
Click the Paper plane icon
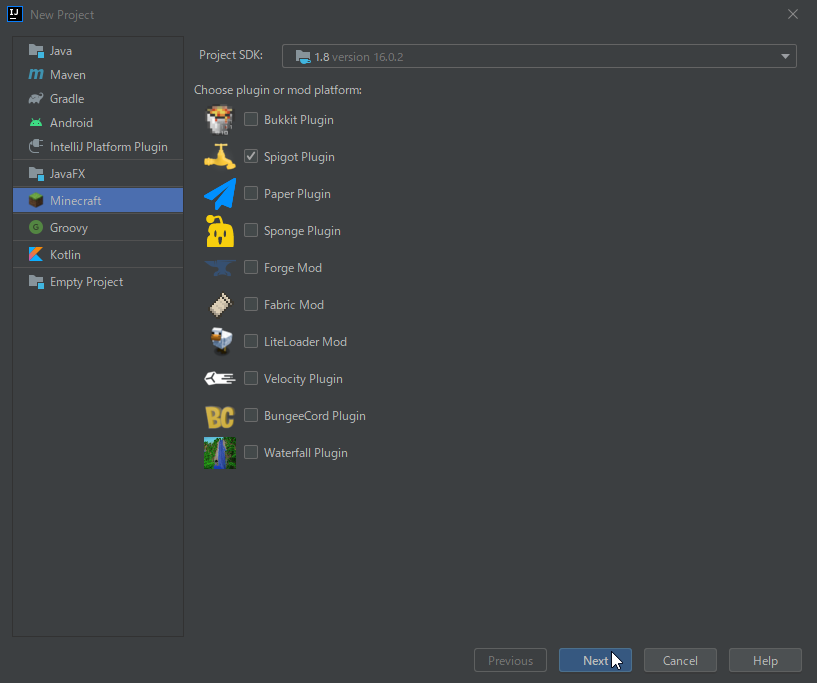pos(219,194)
